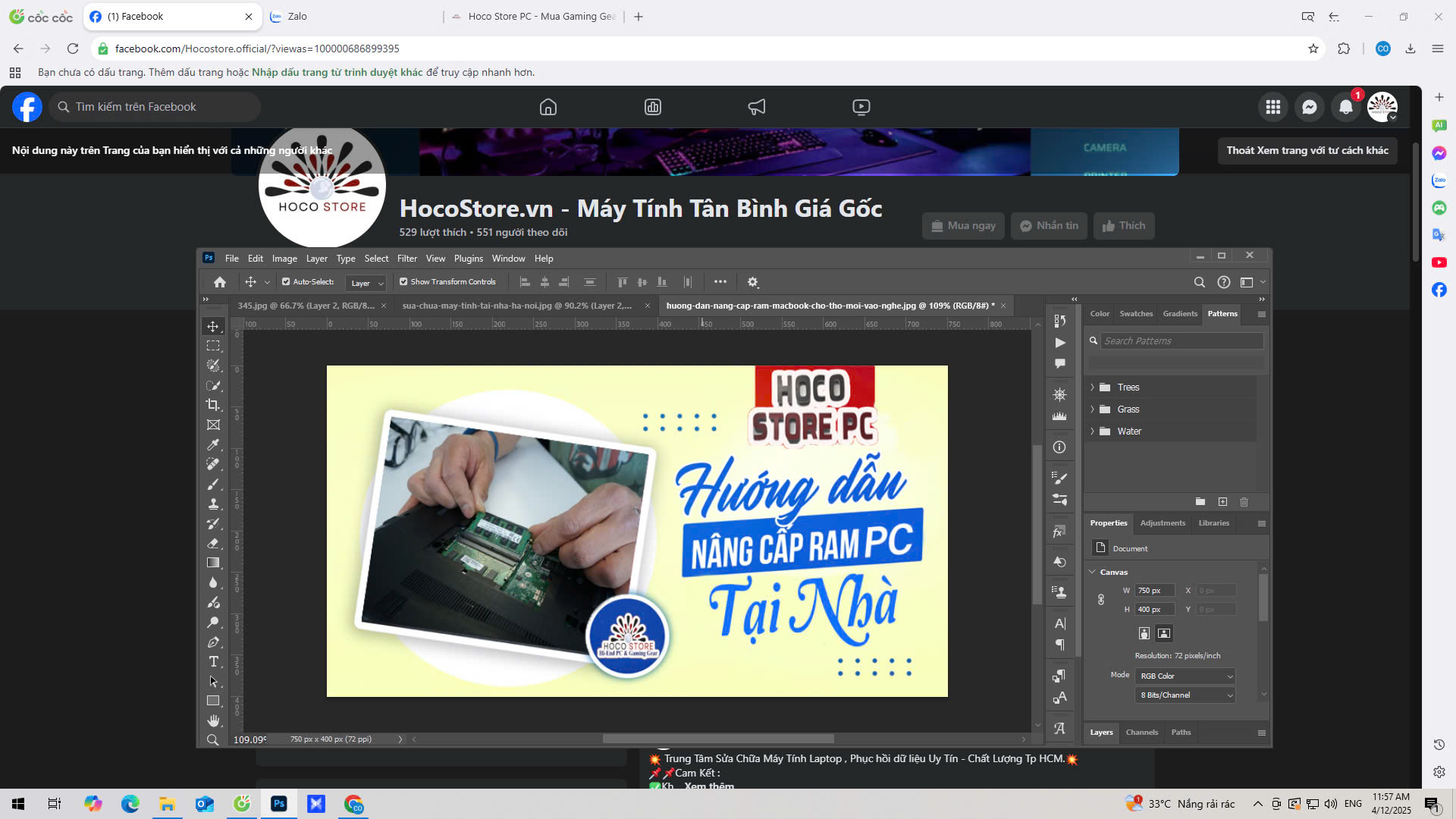Select the Brush tool
Screen dimensions: 1456x819
pos(213,484)
